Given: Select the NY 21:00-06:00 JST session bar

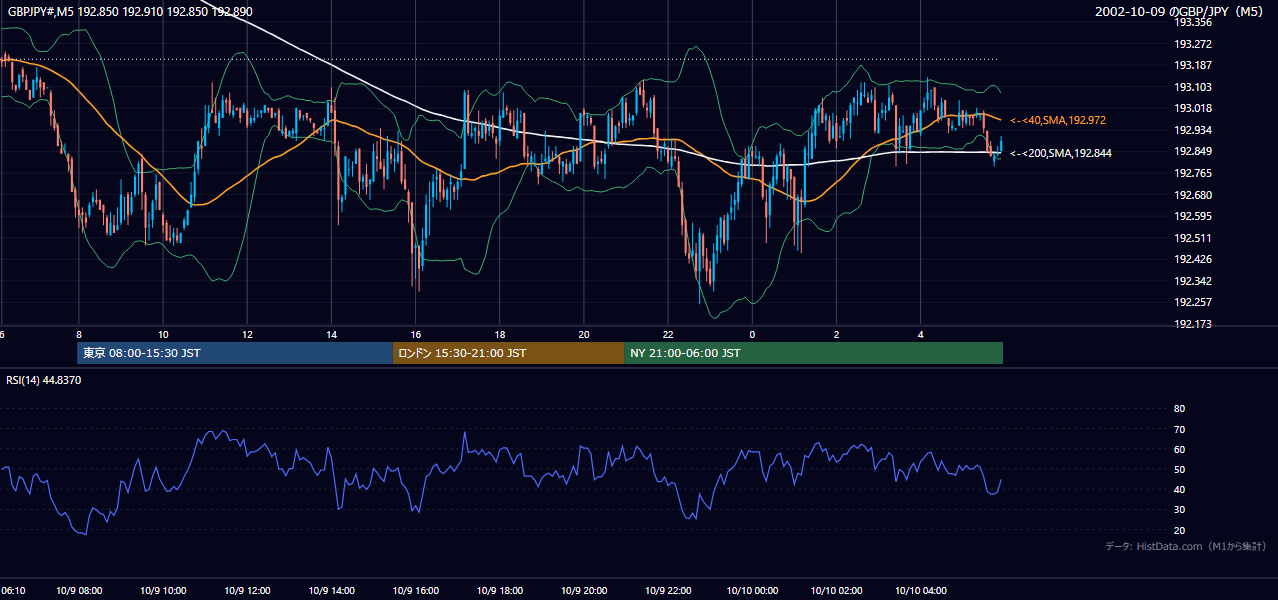Looking at the screenshot, I should 813,353.
